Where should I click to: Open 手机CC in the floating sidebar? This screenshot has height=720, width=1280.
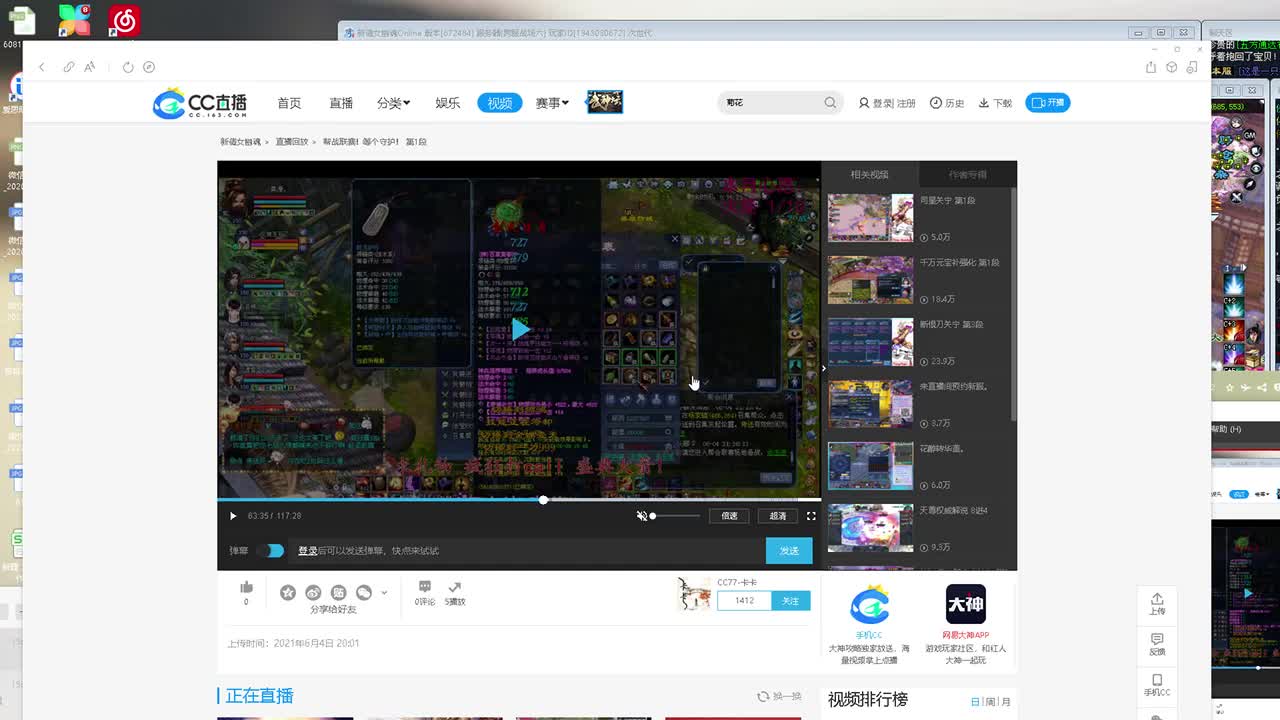coord(1157,685)
